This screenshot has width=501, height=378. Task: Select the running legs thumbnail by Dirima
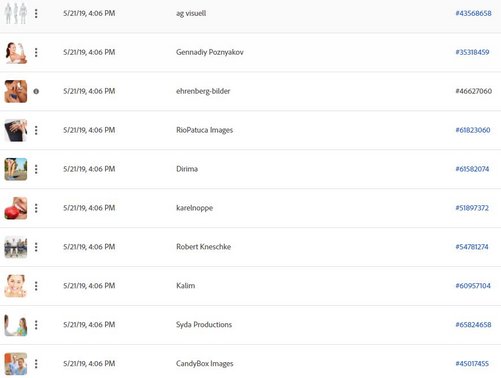point(16,169)
